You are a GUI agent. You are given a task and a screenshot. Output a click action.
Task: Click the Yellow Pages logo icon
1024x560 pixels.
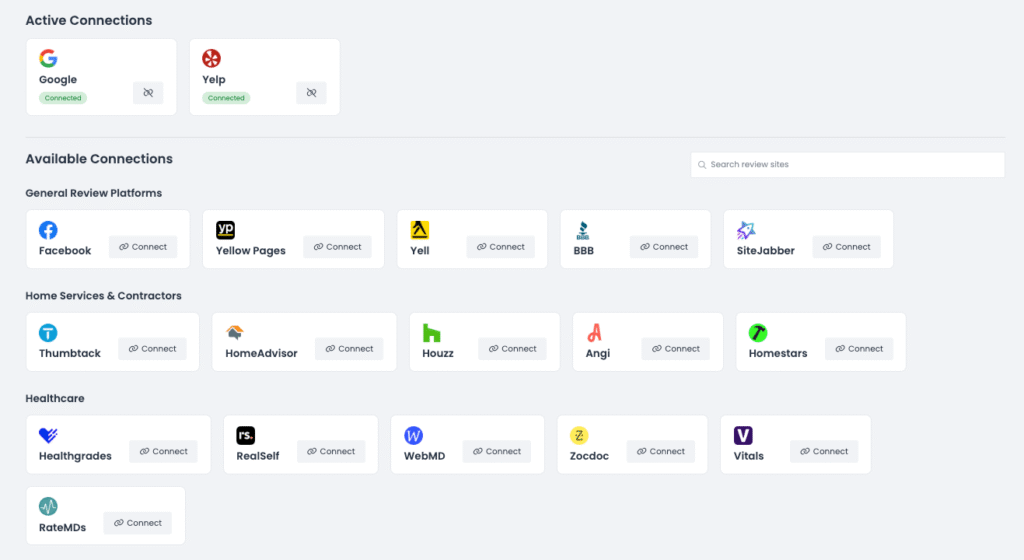(x=225, y=230)
